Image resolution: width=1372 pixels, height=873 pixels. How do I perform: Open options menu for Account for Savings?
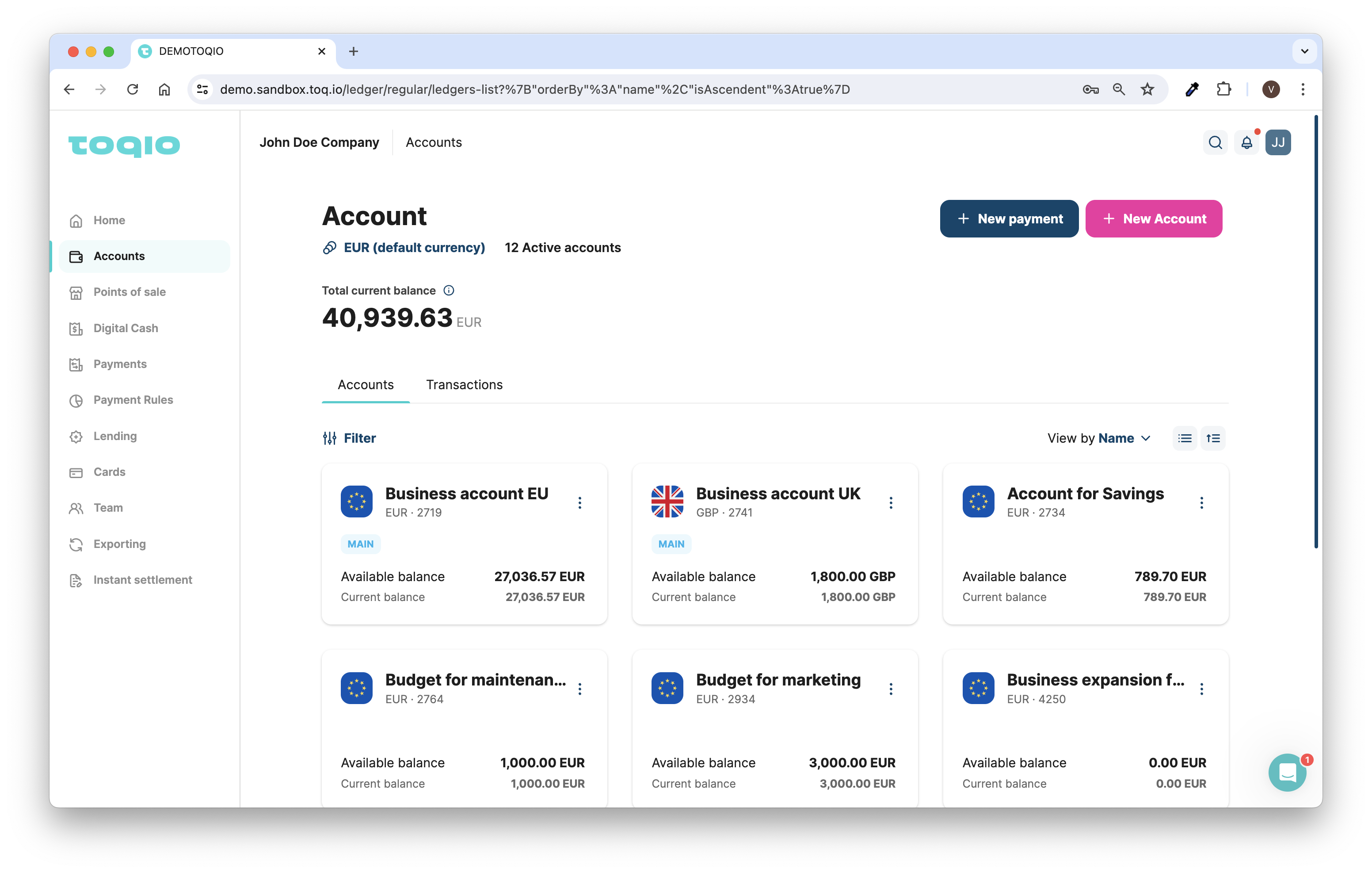(1201, 502)
